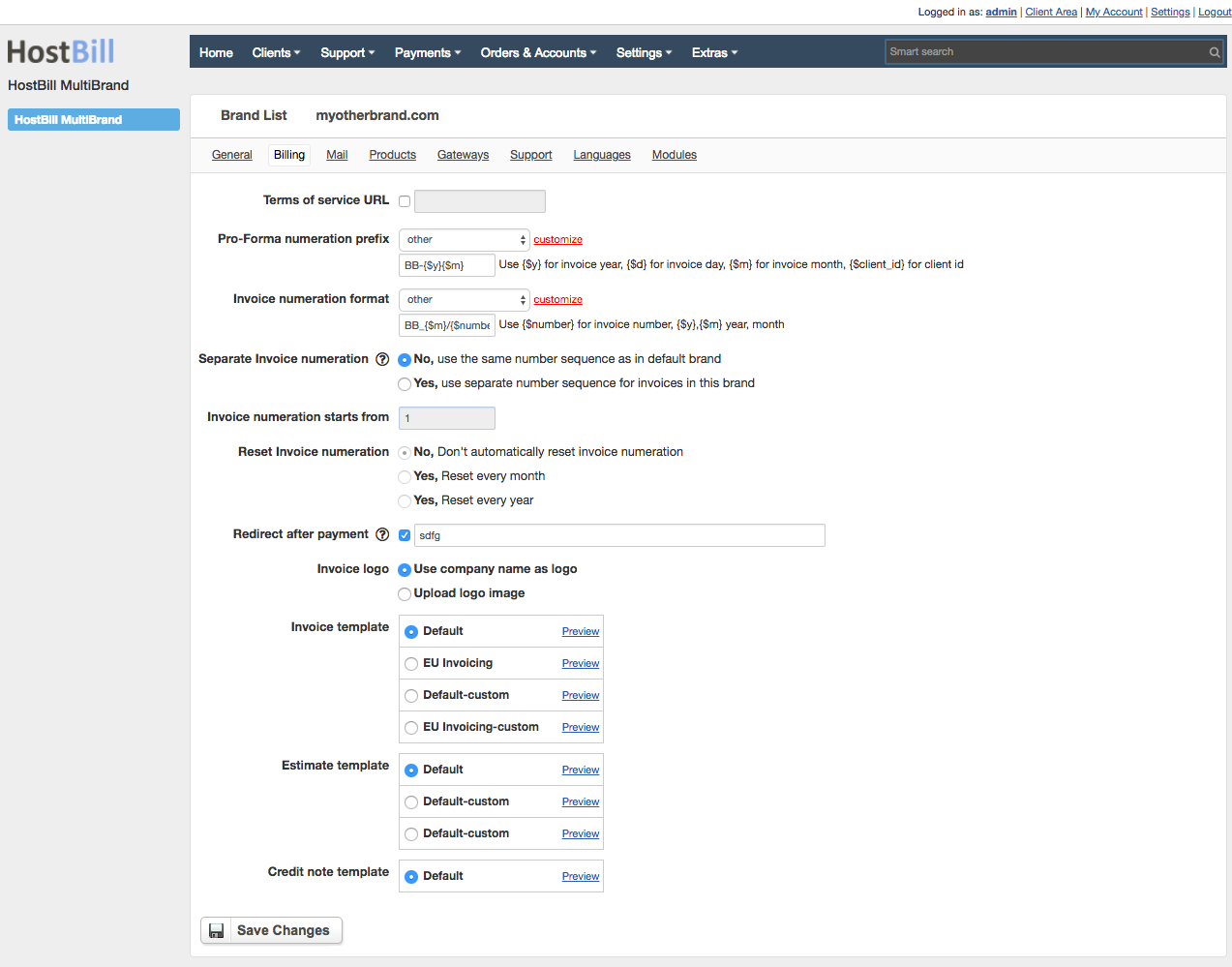Click help icon beside Separate Invoice numeration
The width and height of the screenshot is (1232, 967).
pyautogui.click(x=382, y=359)
